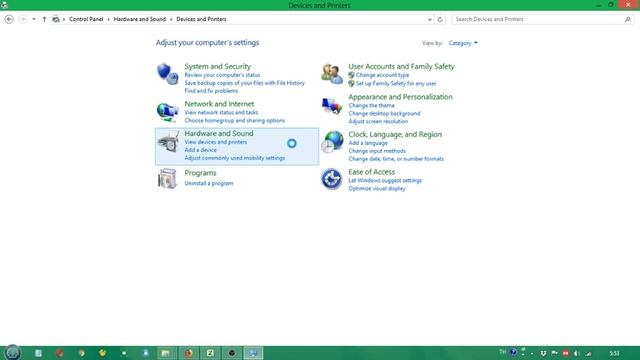Click Change the theme link

(371, 105)
